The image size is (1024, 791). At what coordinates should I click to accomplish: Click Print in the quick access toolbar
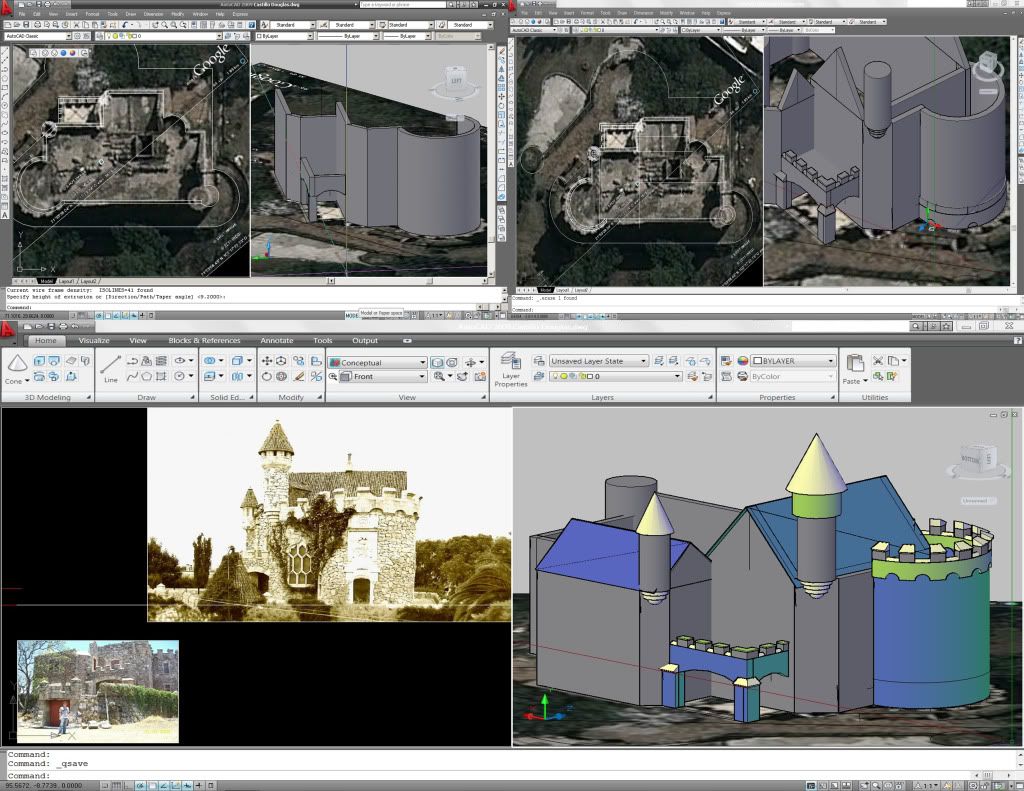63,326
